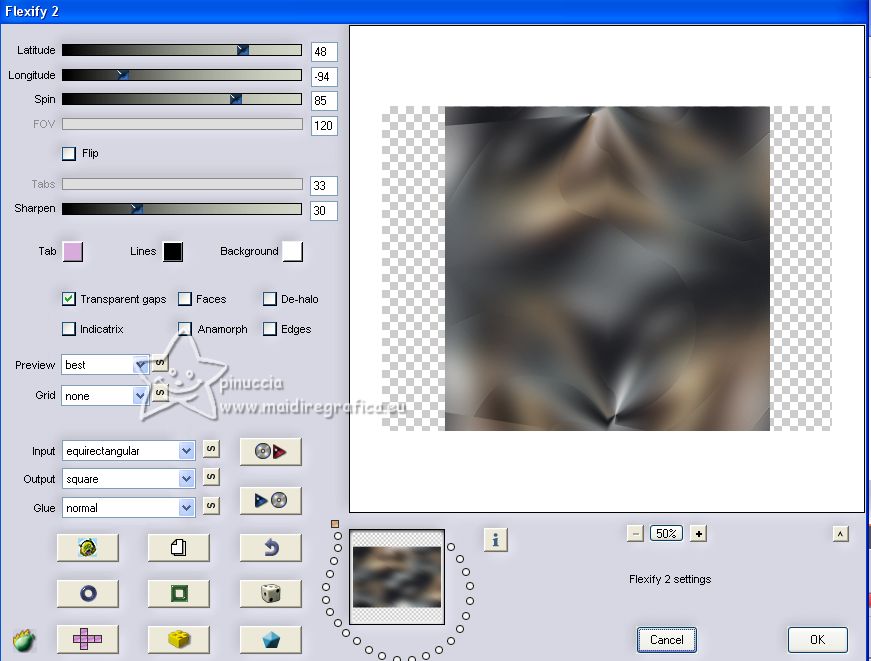Toggle the De-halo checkbox
Screen dimensions: 871x661
click(270, 299)
